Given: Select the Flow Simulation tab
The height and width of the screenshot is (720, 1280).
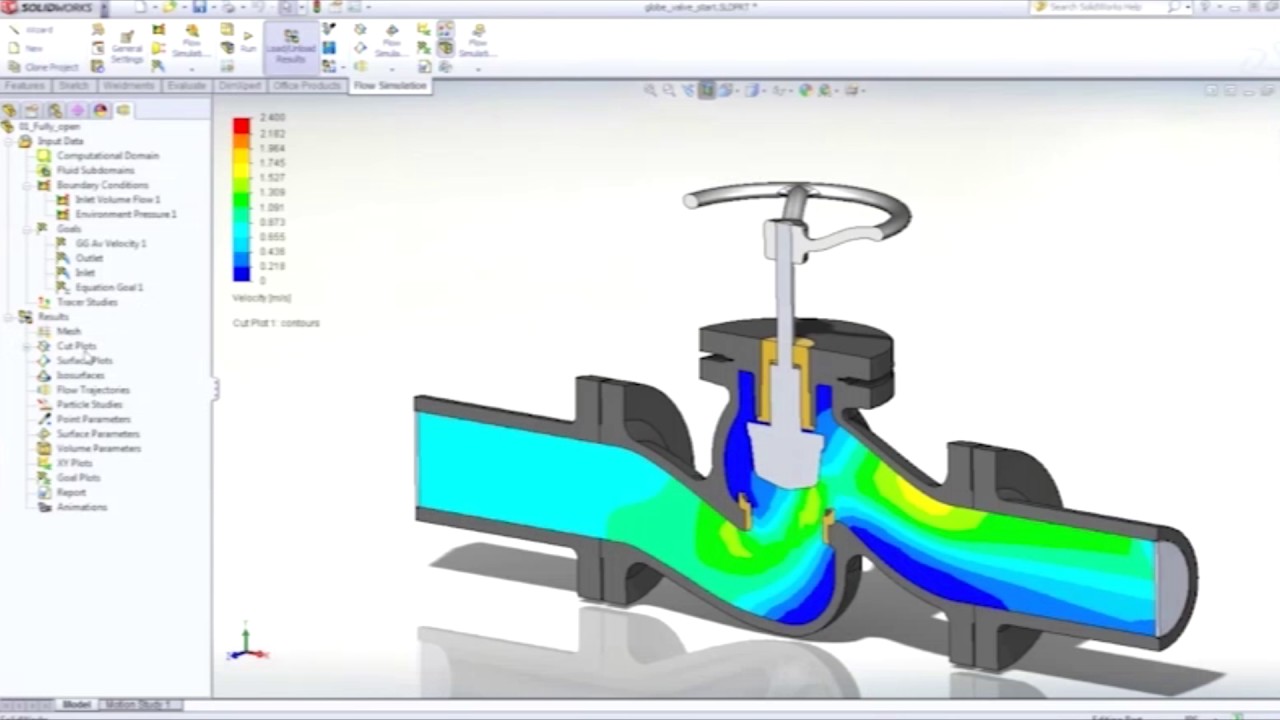Looking at the screenshot, I should coord(390,86).
